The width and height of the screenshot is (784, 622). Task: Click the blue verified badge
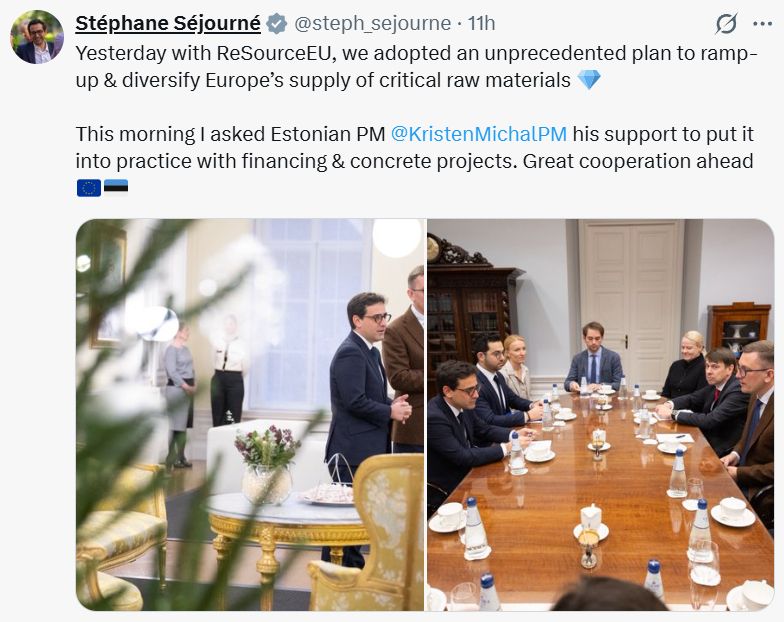276,24
